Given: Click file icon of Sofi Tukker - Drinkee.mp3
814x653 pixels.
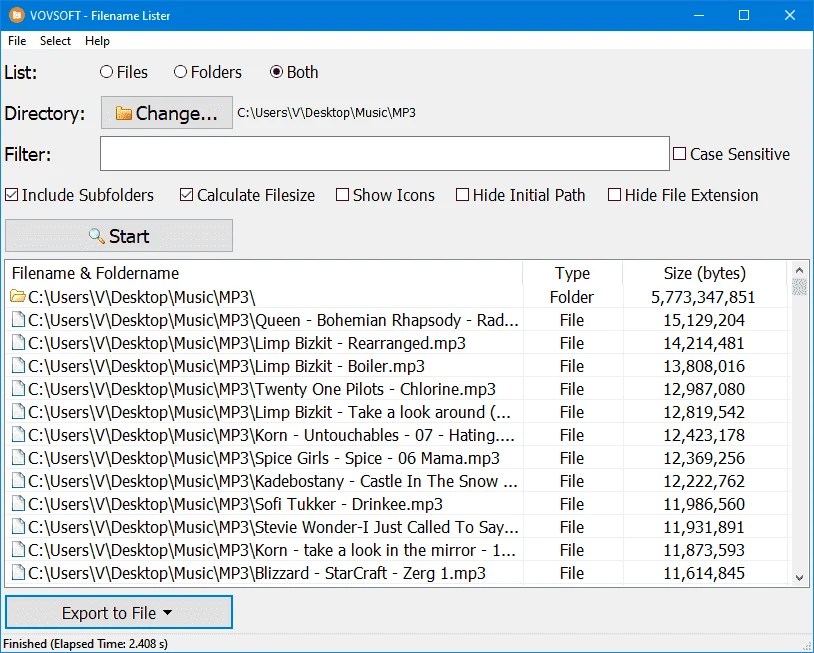Looking at the screenshot, I should coord(18,504).
